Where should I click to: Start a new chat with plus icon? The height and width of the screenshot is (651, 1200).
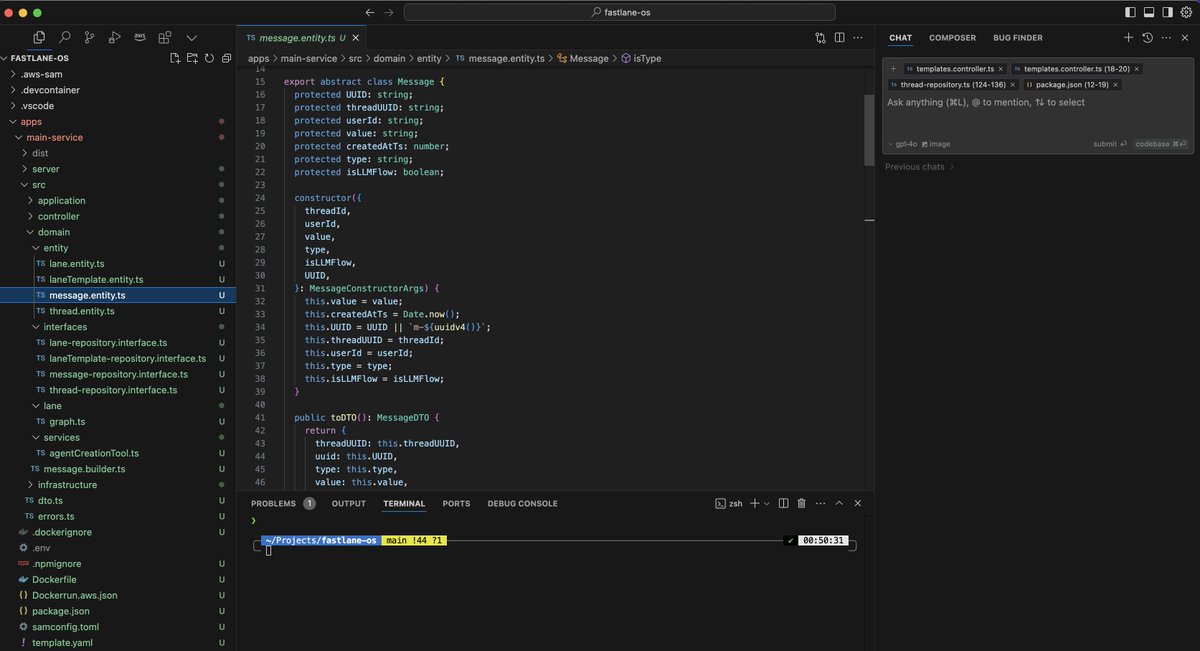click(x=1128, y=37)
